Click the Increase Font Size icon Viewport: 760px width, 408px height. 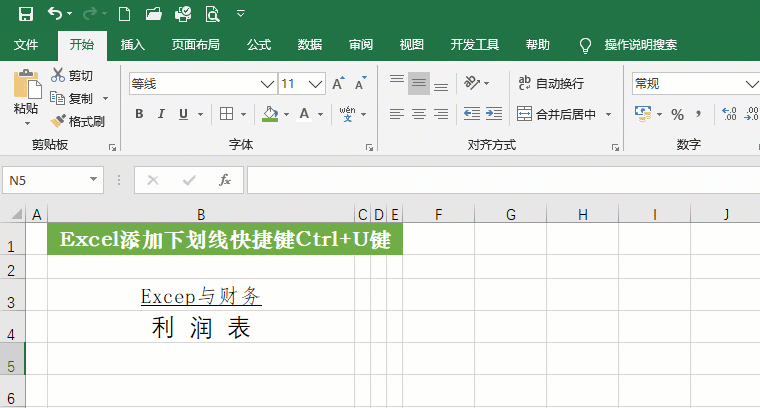click(338, 84)
